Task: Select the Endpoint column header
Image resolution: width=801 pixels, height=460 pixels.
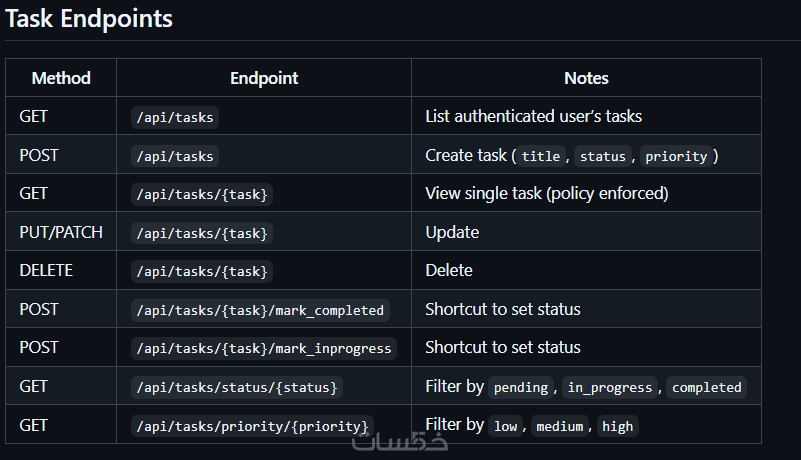Action: click(x=264, y=78)
